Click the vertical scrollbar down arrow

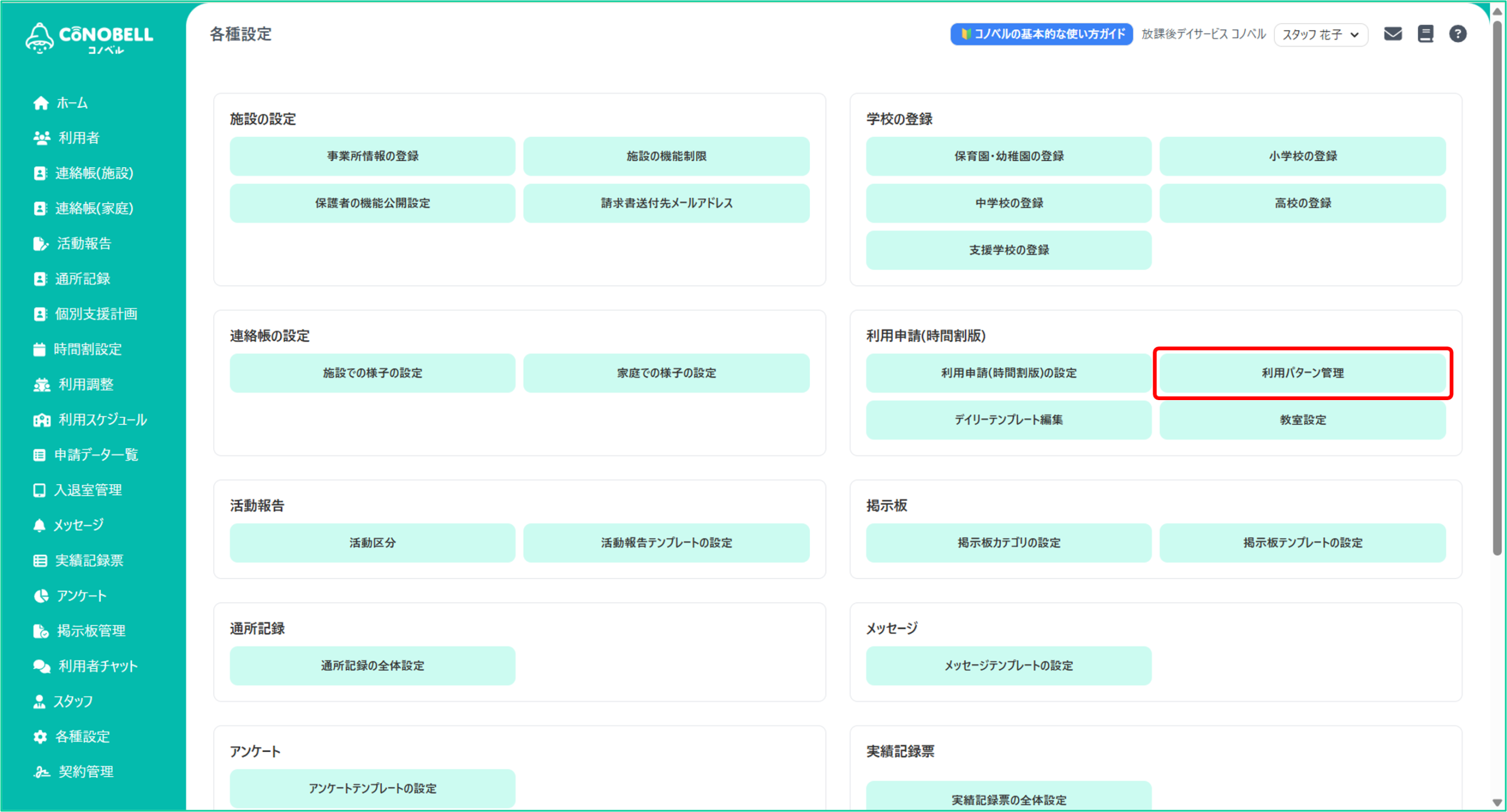click(x=1497, y=803)
